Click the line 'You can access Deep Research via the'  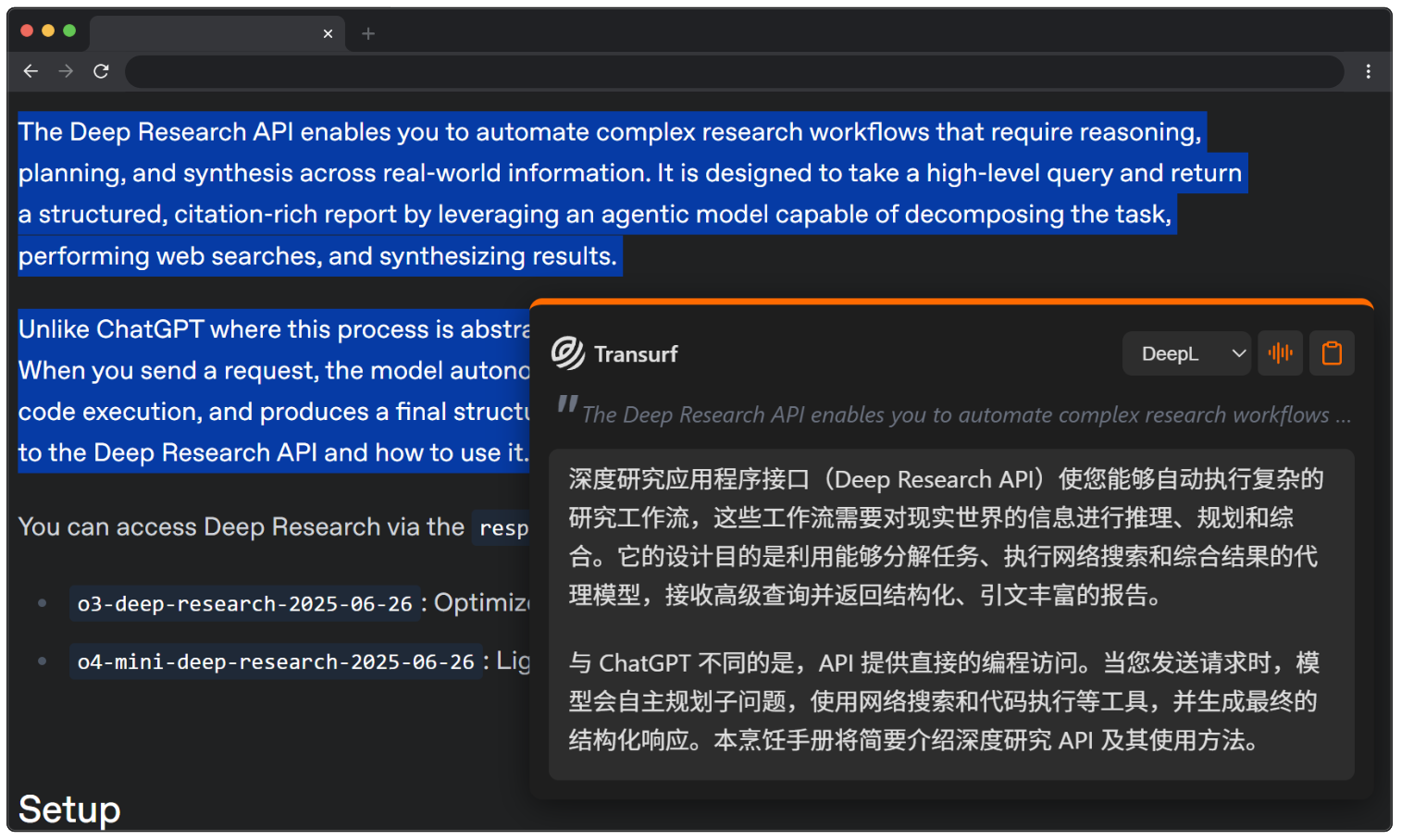coord(242,526)
